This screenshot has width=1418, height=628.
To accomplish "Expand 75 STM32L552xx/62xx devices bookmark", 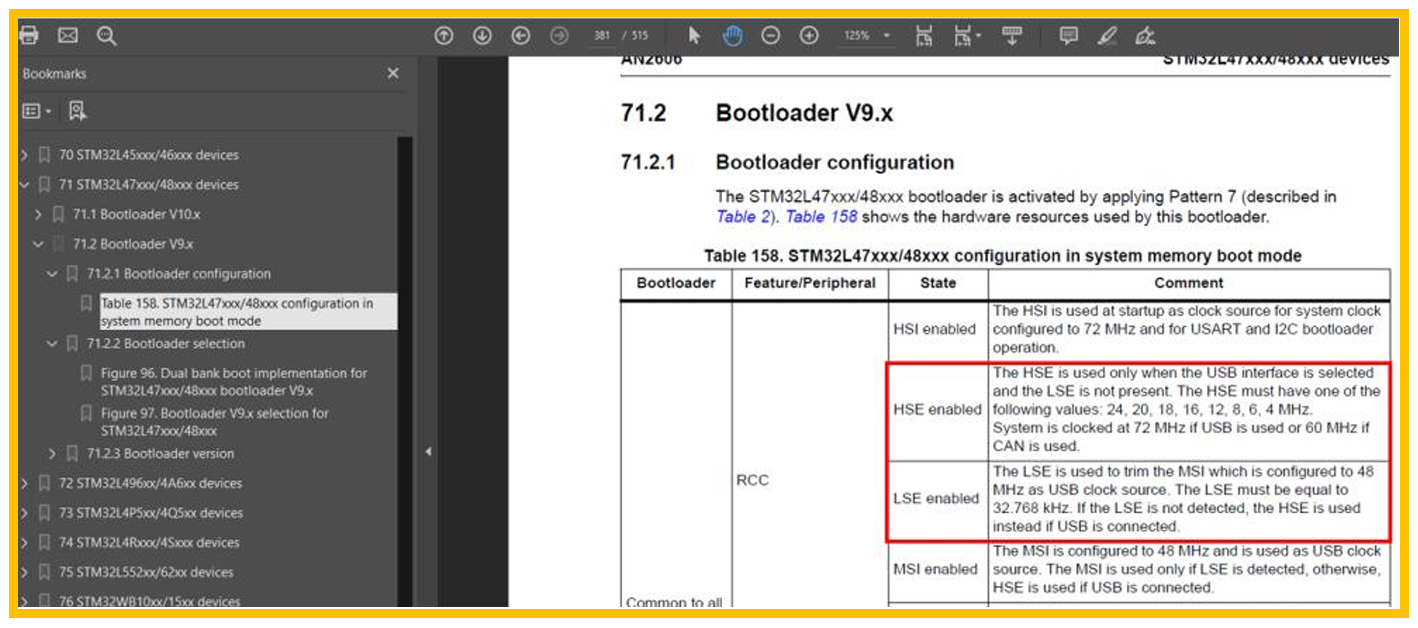I will click(25, 573).
